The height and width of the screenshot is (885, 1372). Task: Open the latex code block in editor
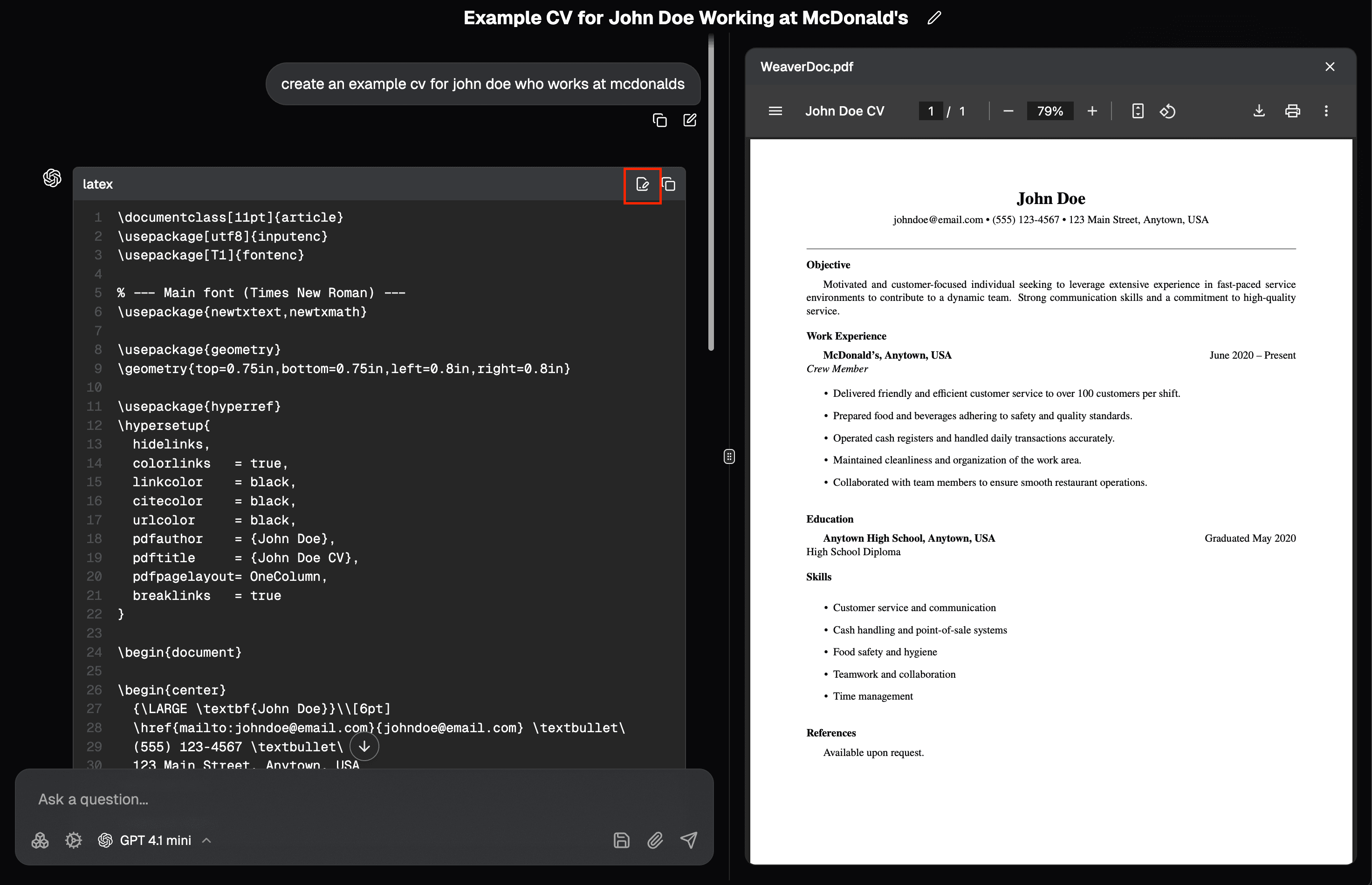click(x=642, y=184)
